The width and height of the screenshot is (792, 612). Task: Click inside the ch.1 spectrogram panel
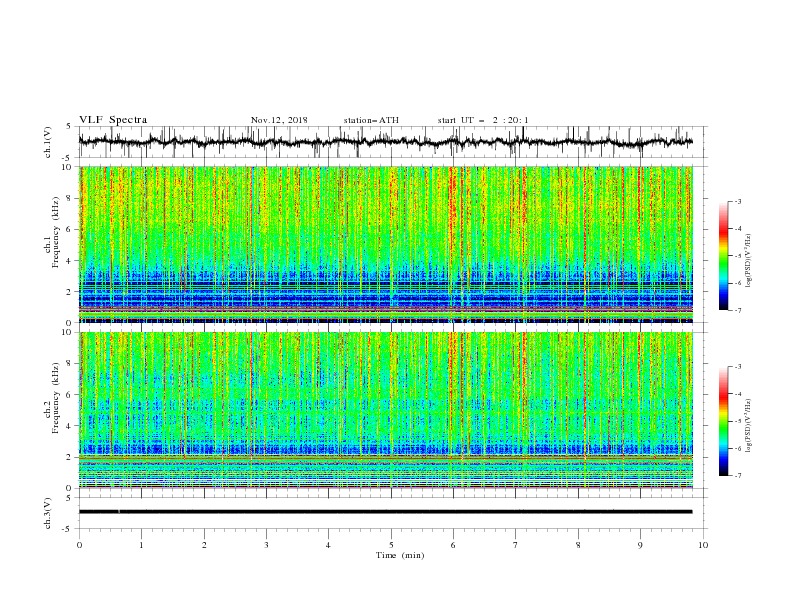(386, 244)
